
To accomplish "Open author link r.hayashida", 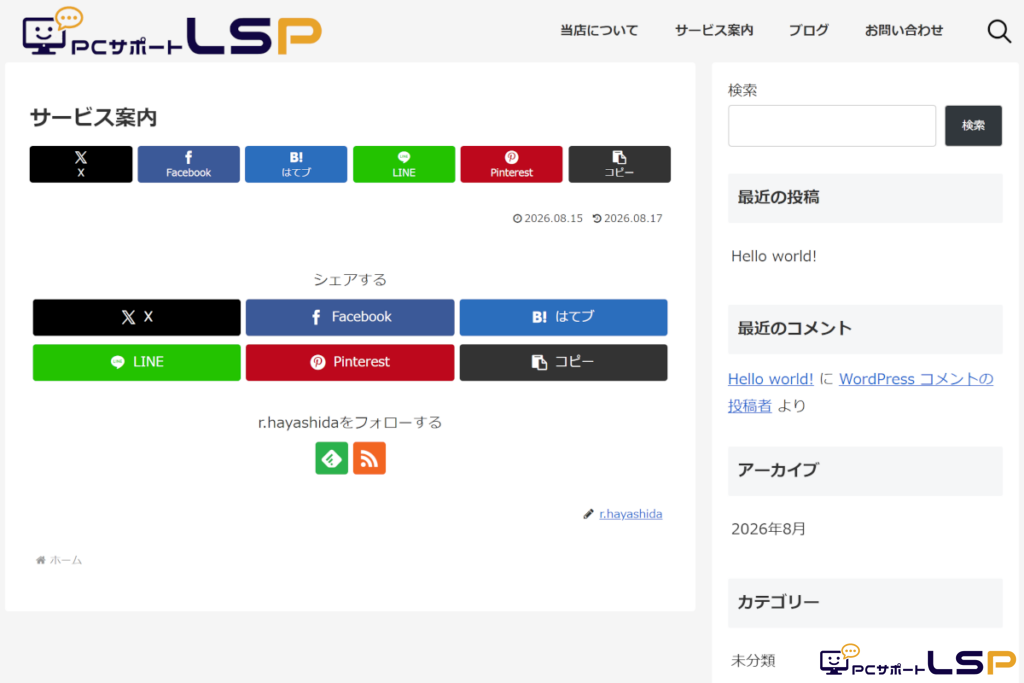I will (631, 514).
